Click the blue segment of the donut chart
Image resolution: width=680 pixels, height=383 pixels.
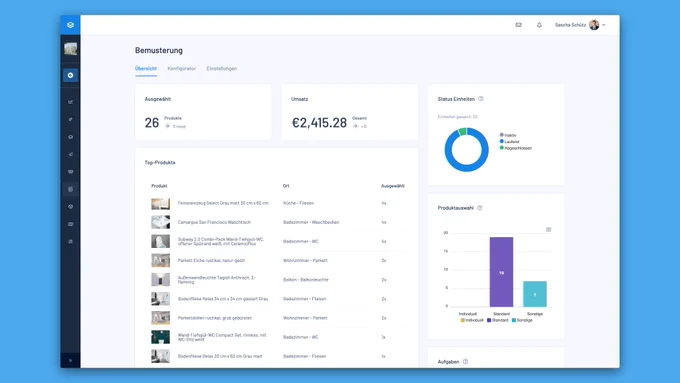[468, 168]
